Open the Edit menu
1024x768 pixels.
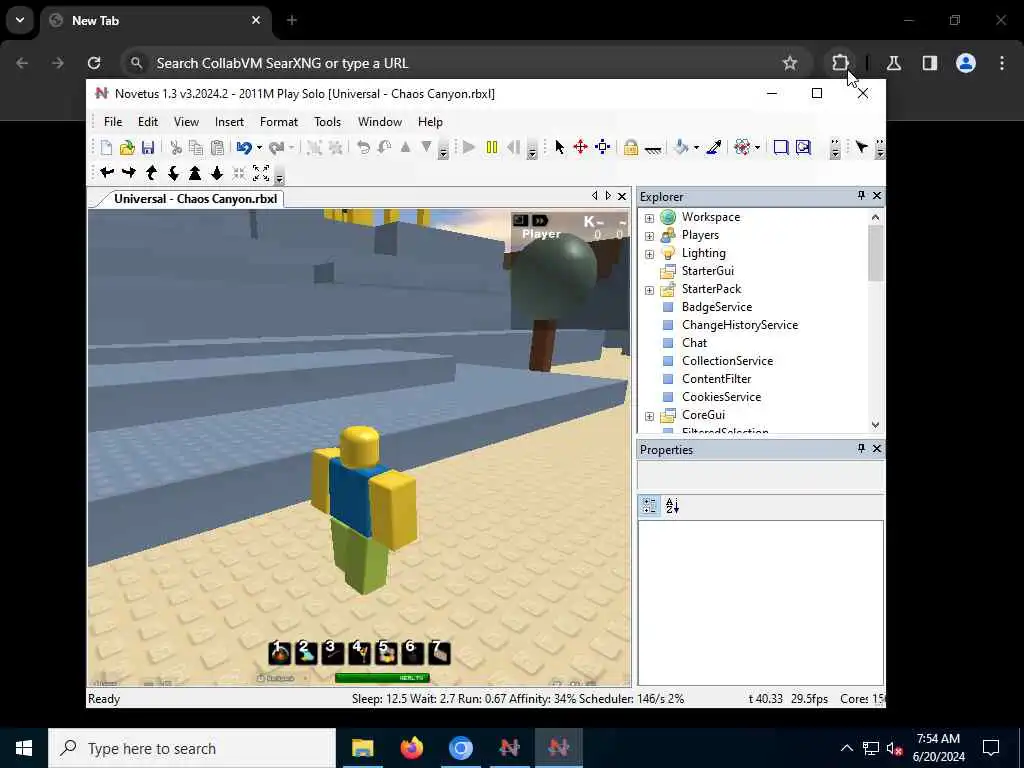click(x=148, y=121)
